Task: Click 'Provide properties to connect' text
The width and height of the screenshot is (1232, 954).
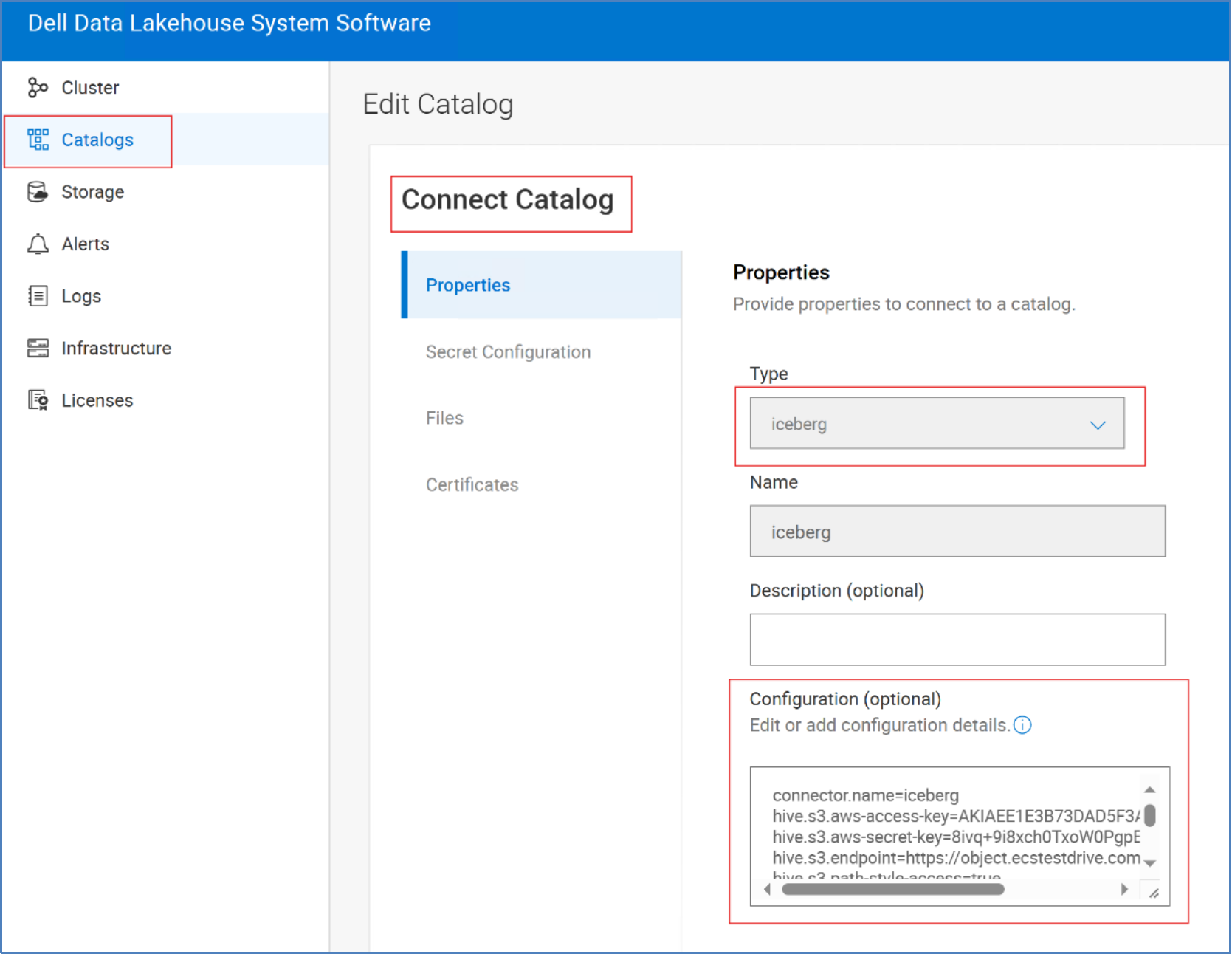Action: 904,304
